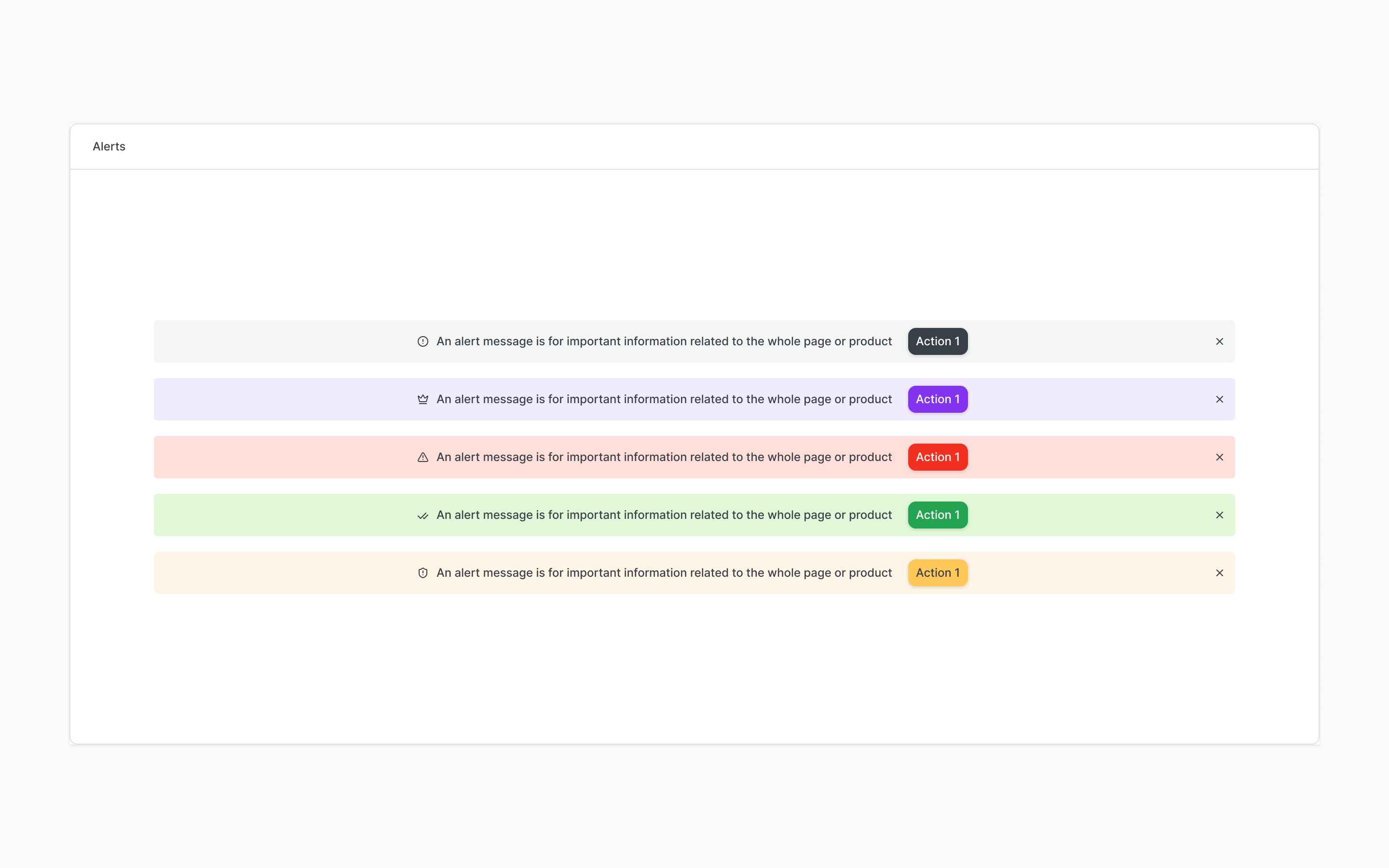This screenshot has width=1389, height=868.
Task: Select the green alert message text
Action: pos(664,515)
